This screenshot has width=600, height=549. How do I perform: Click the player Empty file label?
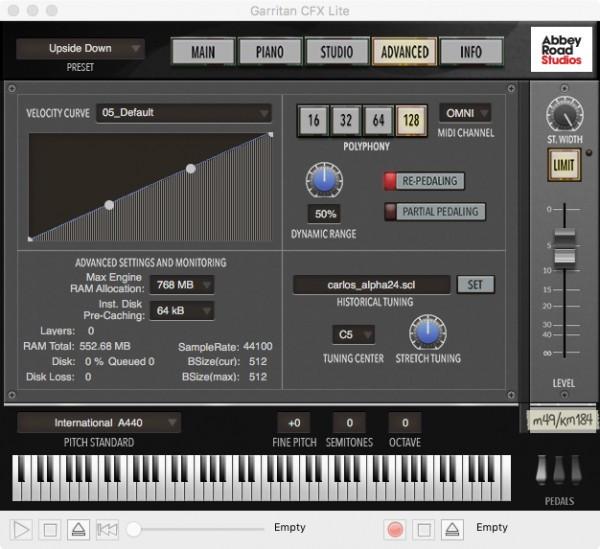[x=290, y=528]
